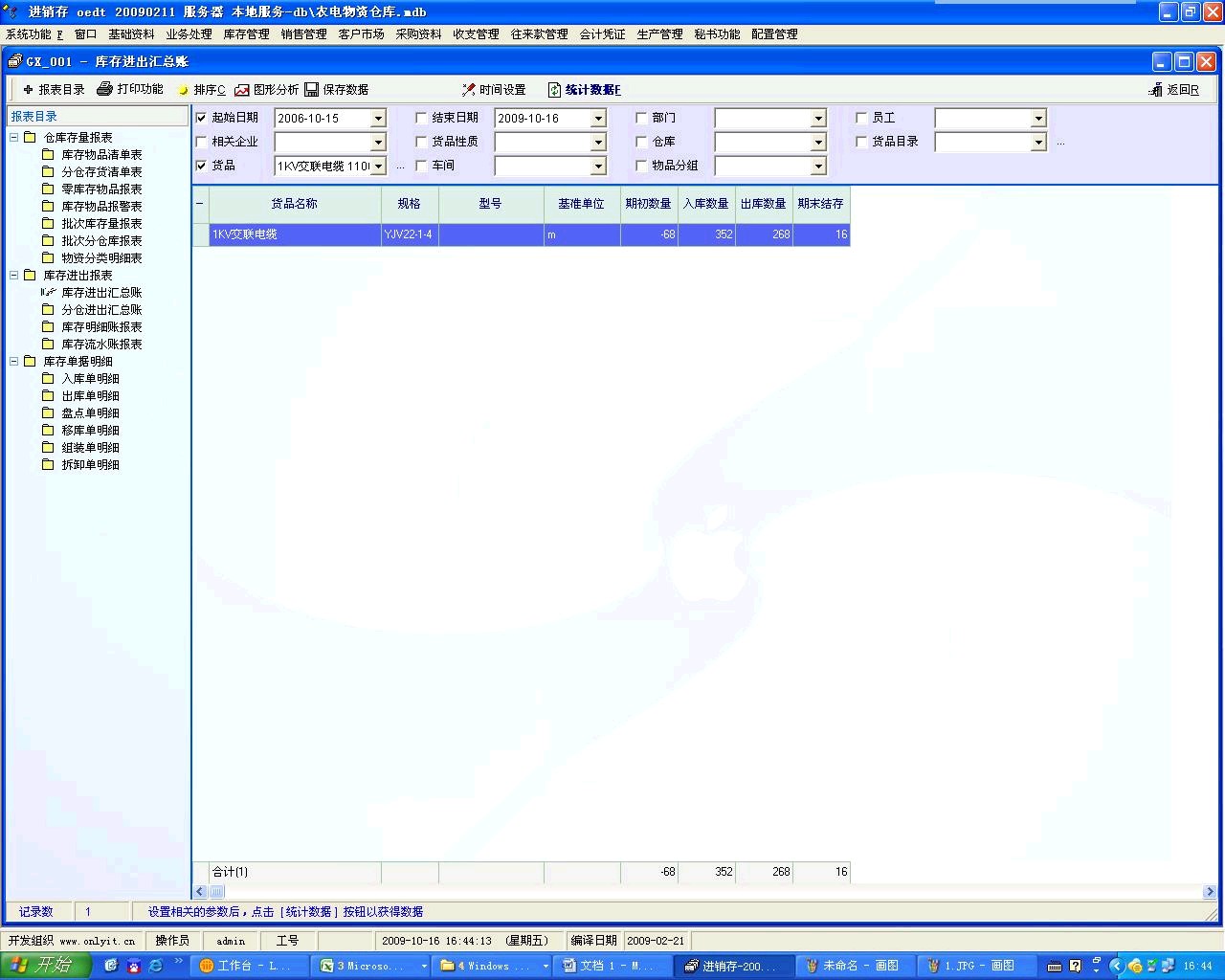Click right arrow of horizontal scrollbar
This screenshot has height=980, width=1225.
1210,892
